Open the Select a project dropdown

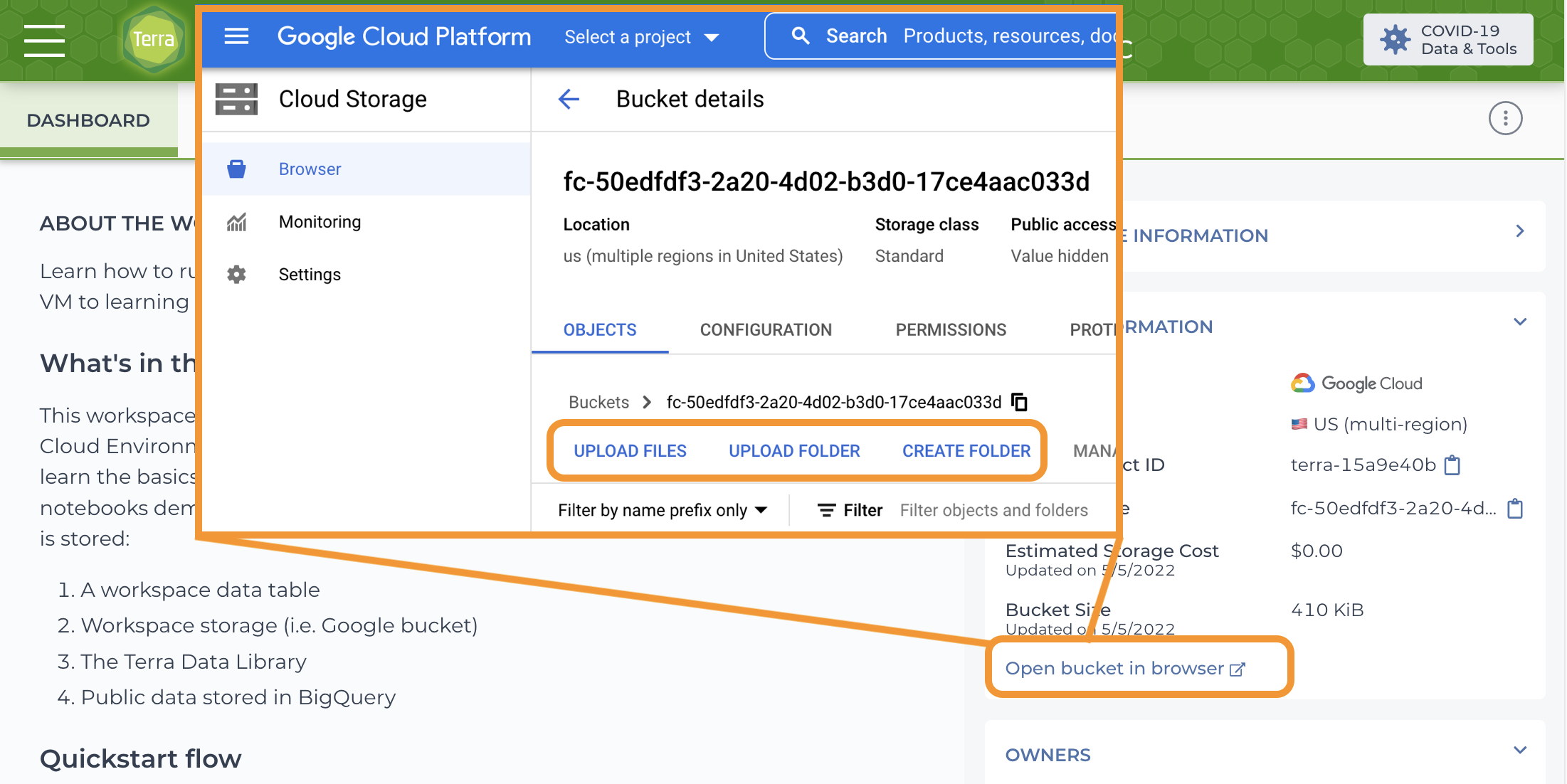click(x=641, y=37)
